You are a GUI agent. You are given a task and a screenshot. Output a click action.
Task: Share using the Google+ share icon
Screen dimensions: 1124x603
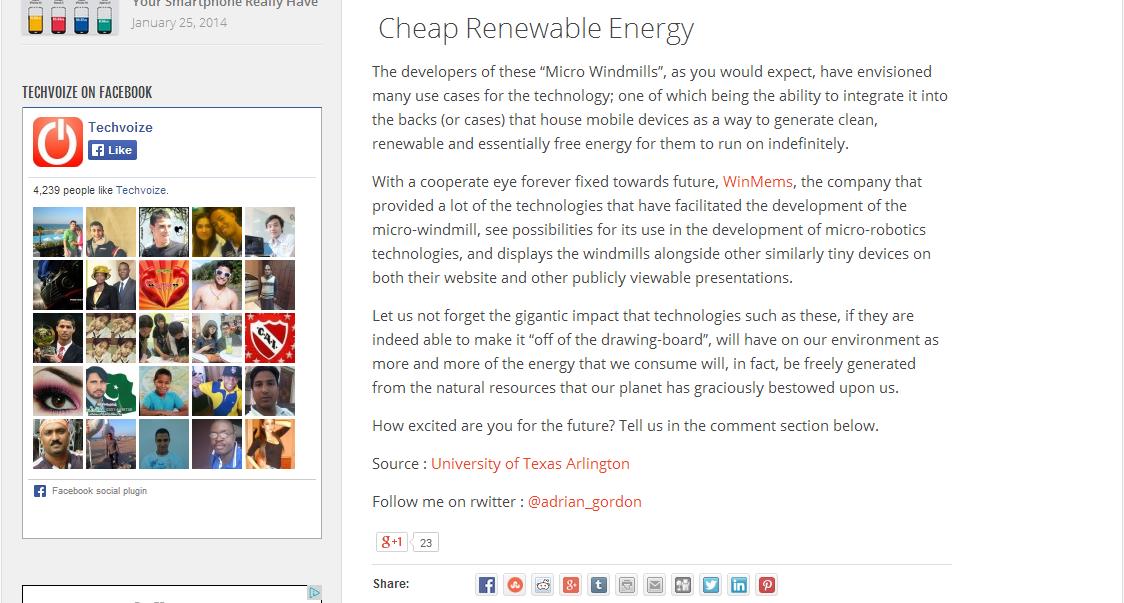coord(571,585)
